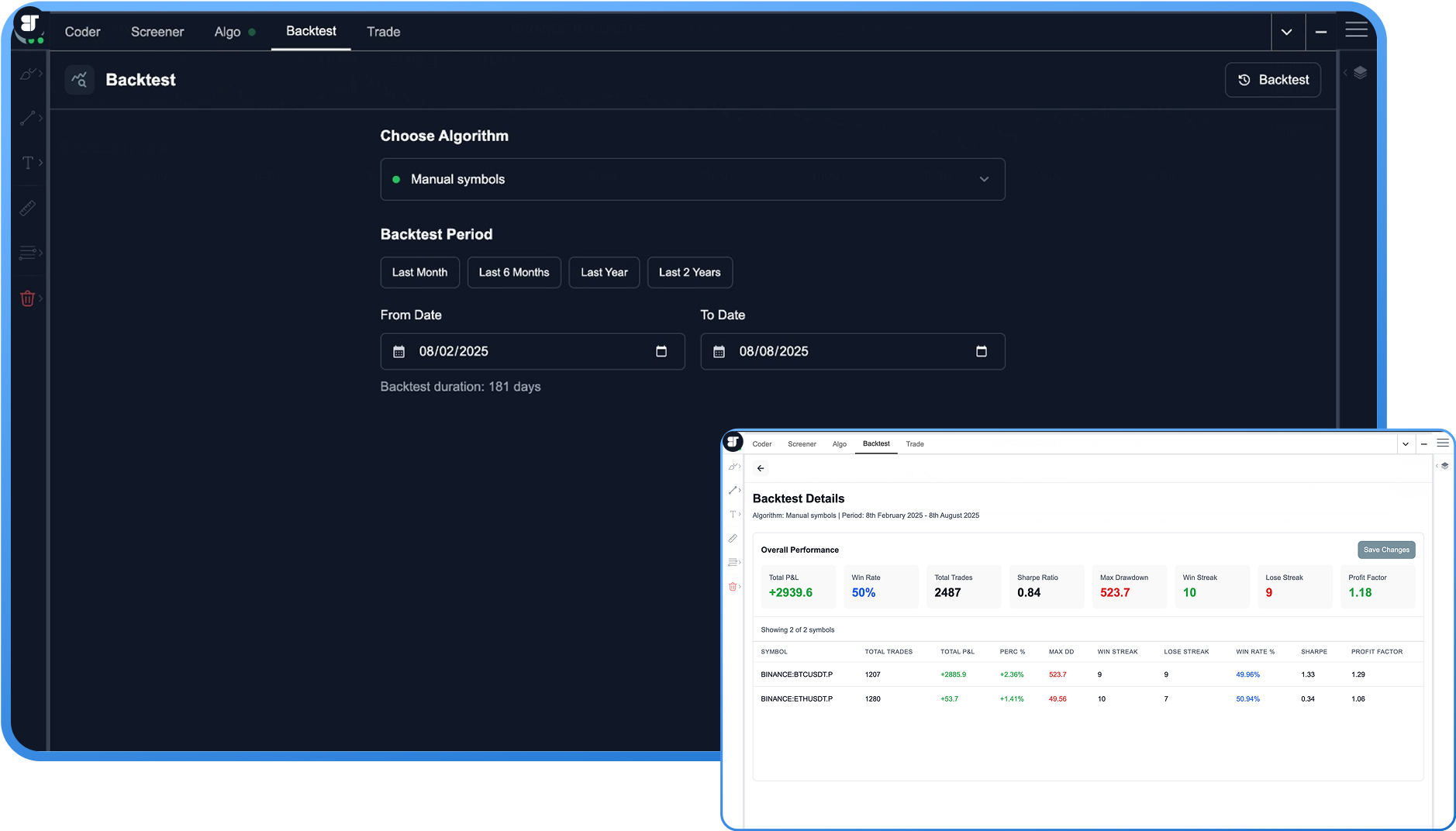Click the Backtest duration: 181 days text
The width and height of the screenshot is (1456, 831).
click(461, 387)
